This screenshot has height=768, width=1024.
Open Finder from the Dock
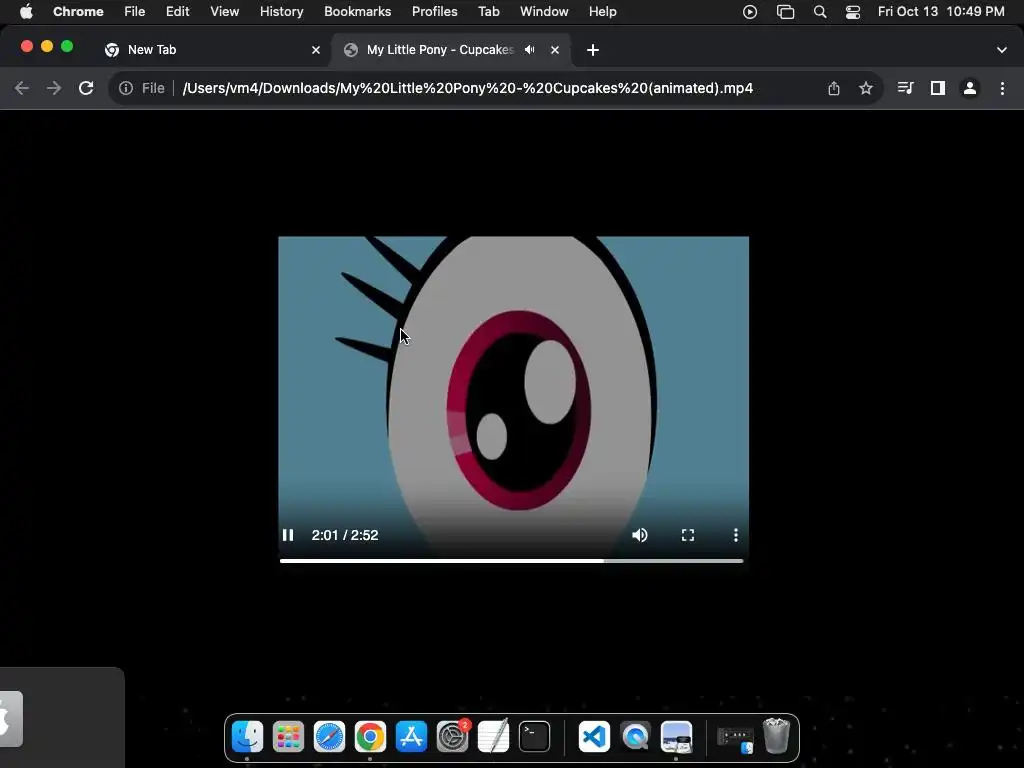click(248, 737)
